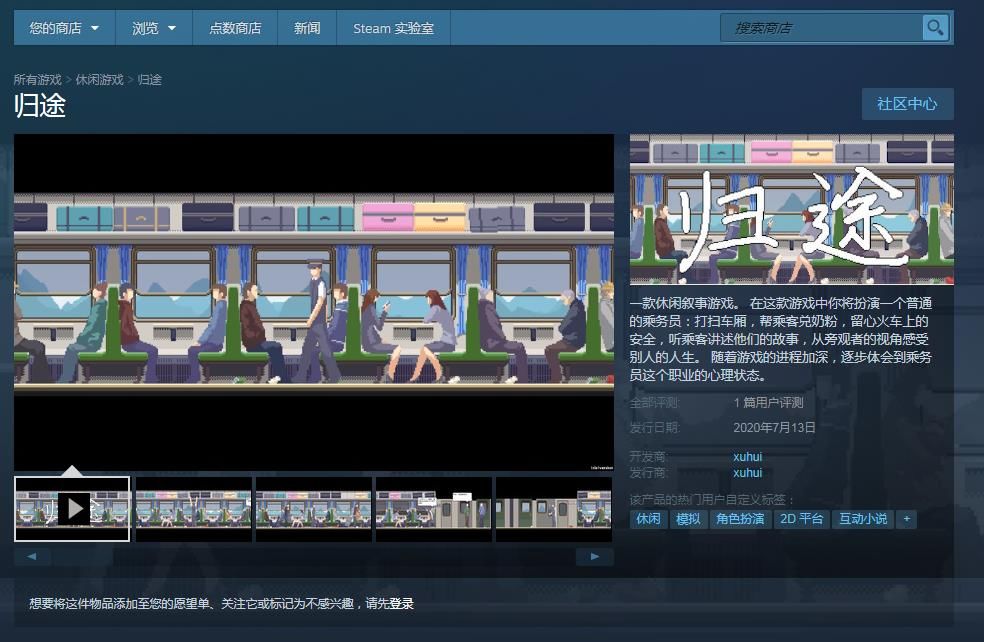984x642 pixels.
Task: Click the store search field
Action: tap(822, 28)
